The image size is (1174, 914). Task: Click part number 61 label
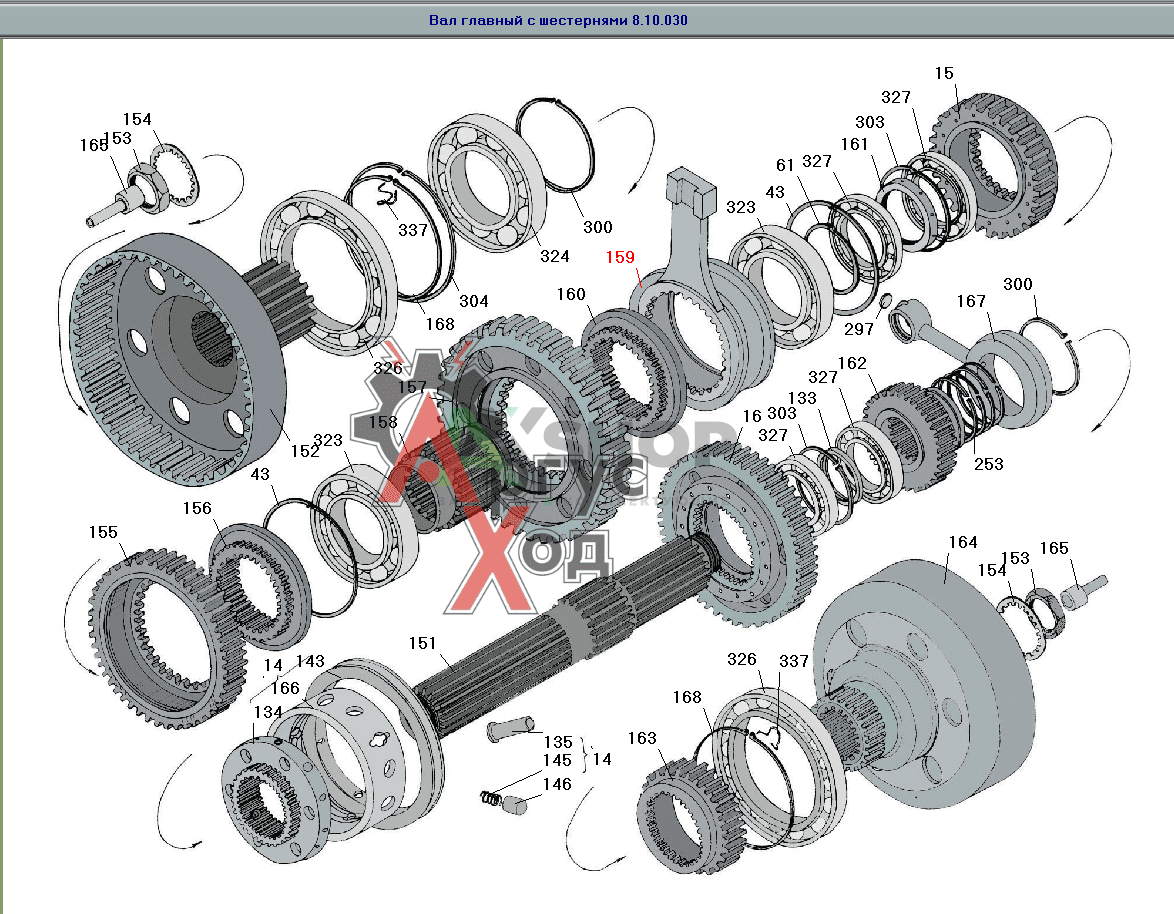784,165
